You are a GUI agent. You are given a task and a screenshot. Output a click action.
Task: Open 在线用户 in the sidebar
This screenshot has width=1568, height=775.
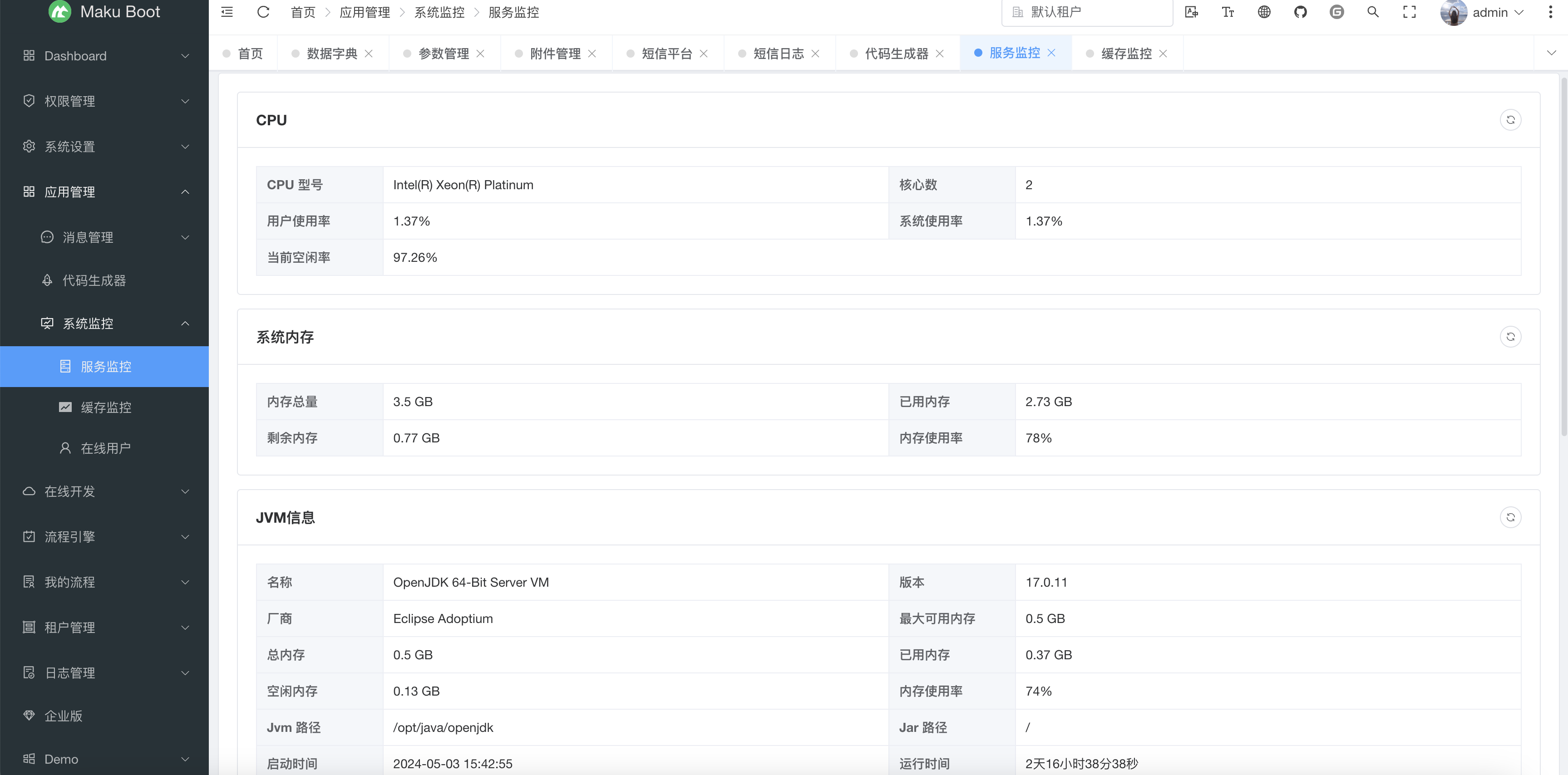105,448
